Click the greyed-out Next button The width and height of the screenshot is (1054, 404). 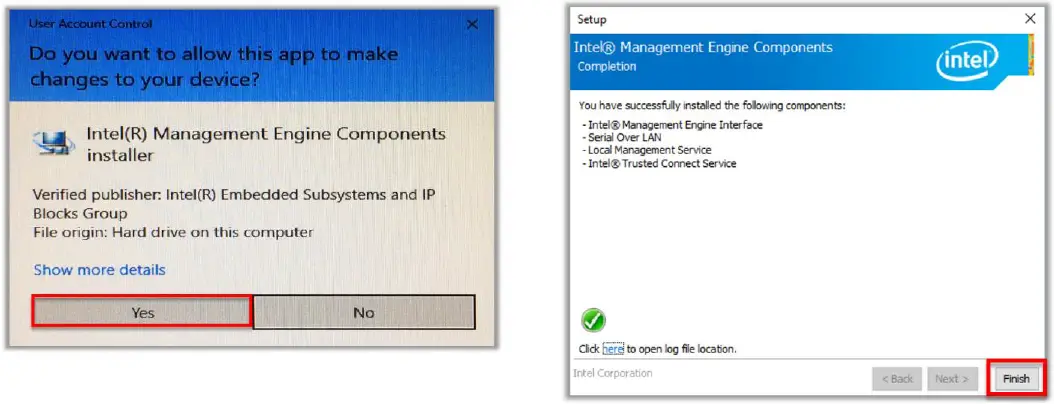(x=950, y=379)
